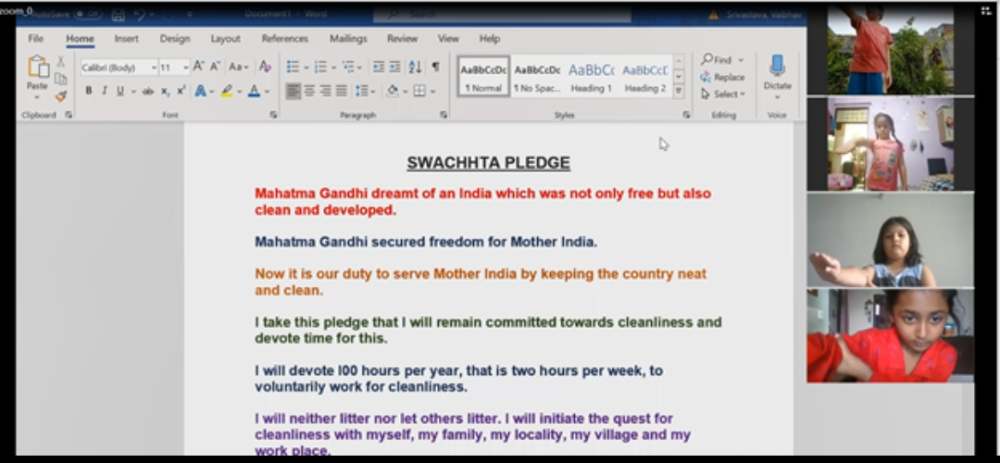Apply paragraph Shading paint bucket
The width and height of the screenshot is (1000, 463).
pyautogui.click(x=392, y=91)
